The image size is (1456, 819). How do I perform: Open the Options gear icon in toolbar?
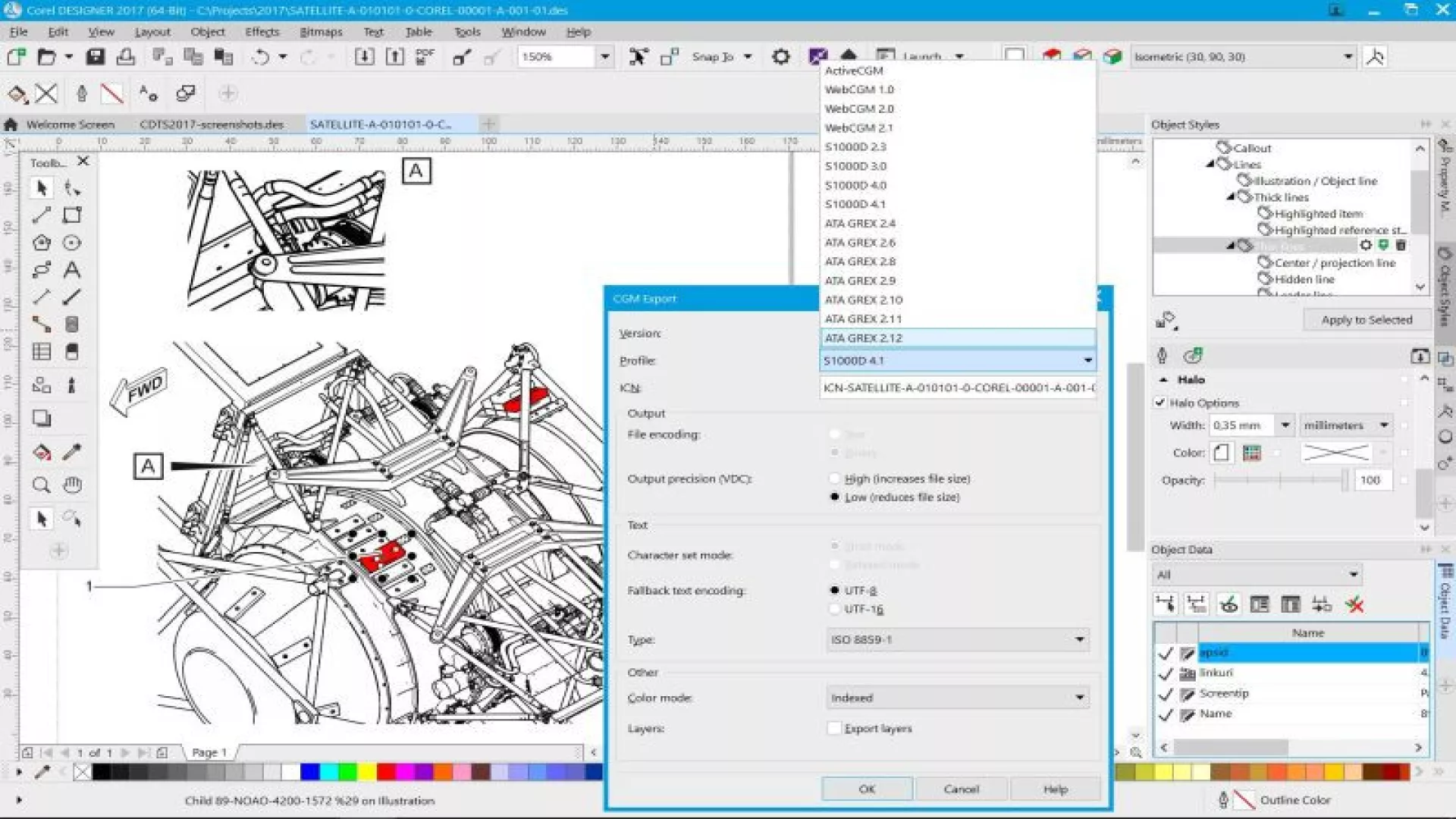coord(780,57)
